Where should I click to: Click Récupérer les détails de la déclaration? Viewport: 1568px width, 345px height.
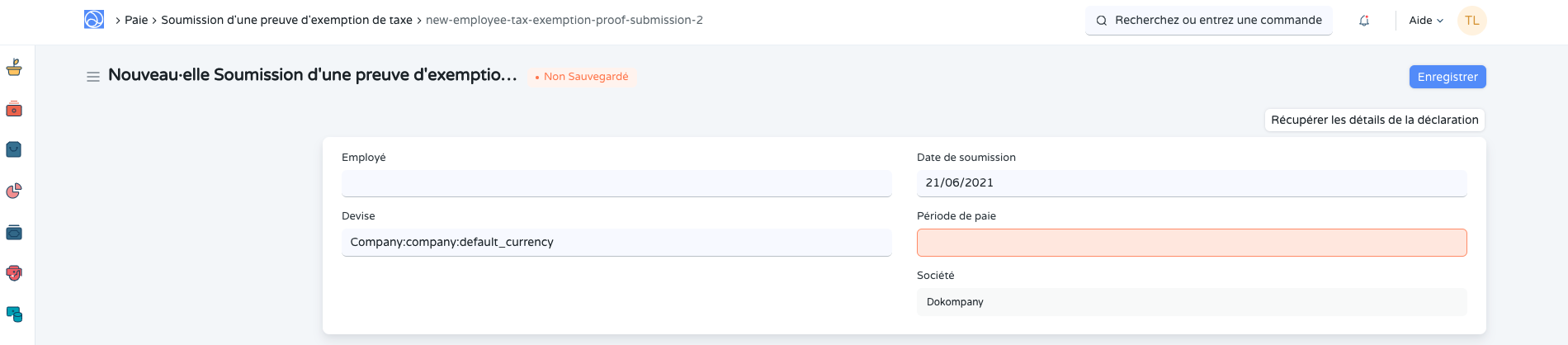coord(1374,120)
